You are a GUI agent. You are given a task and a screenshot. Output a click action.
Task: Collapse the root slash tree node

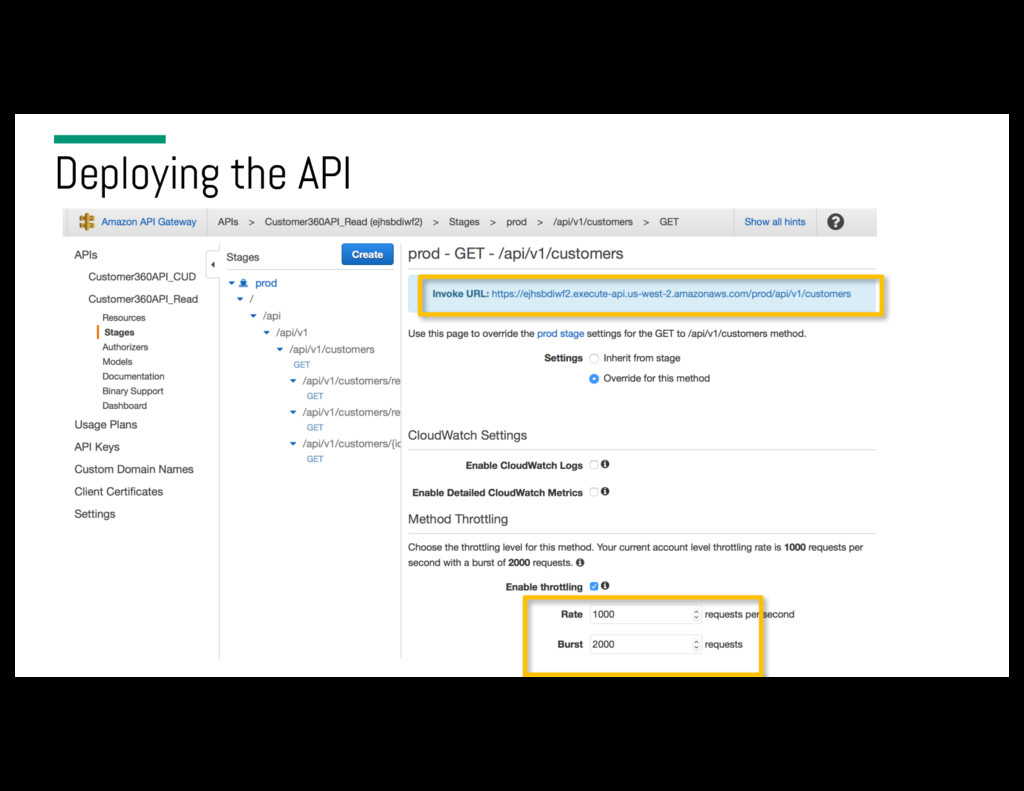coord(240,299)
